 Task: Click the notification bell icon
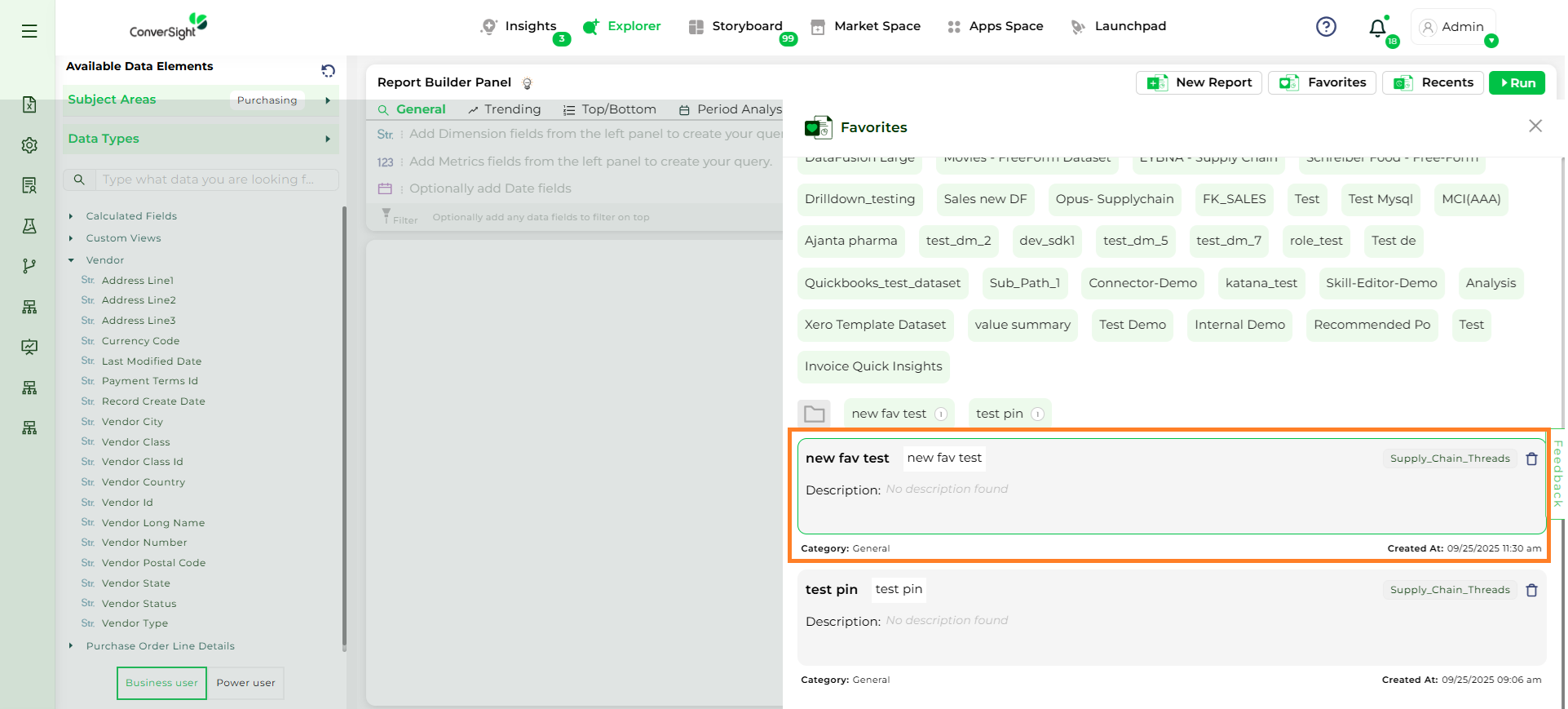click(x=1377, y=28)
